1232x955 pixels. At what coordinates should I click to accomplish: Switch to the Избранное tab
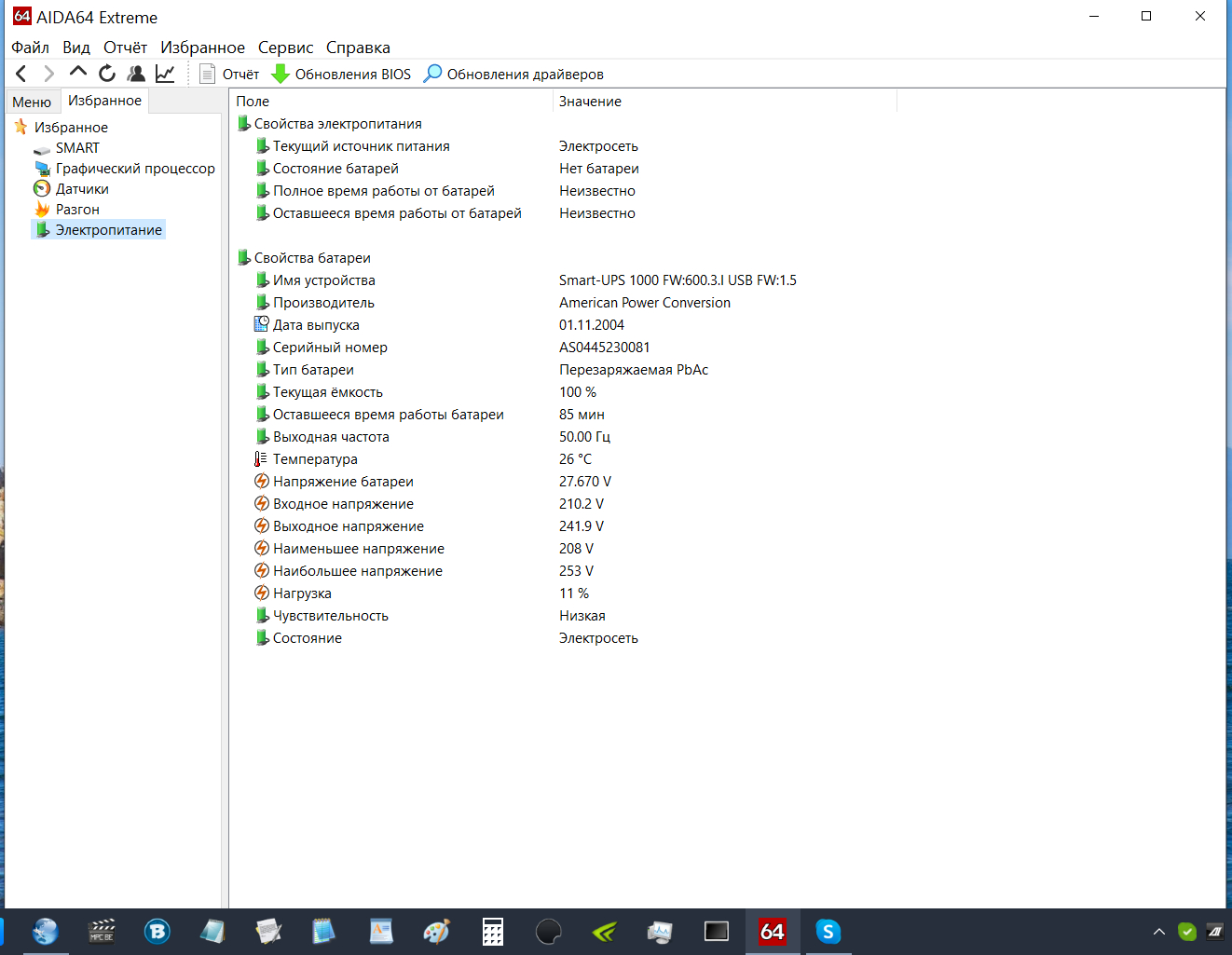(x=104, y=101)
